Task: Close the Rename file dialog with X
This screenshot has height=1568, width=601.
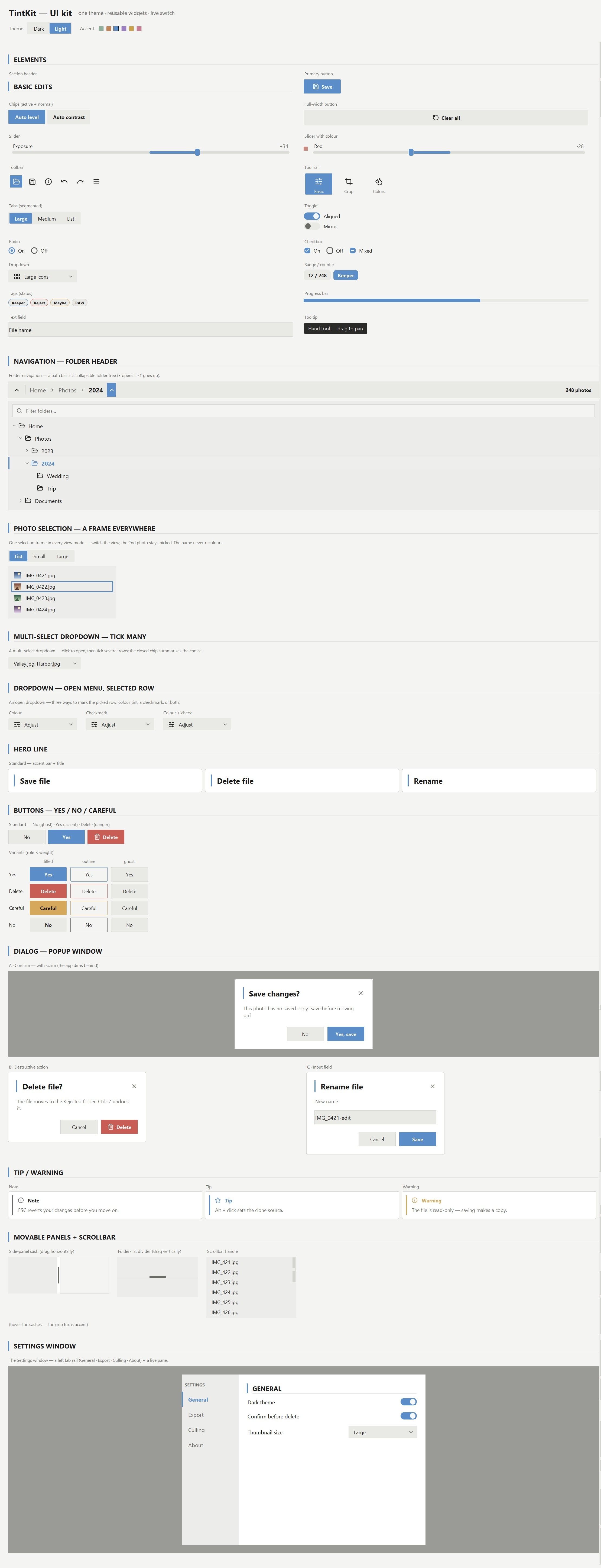Action: 433,1086
